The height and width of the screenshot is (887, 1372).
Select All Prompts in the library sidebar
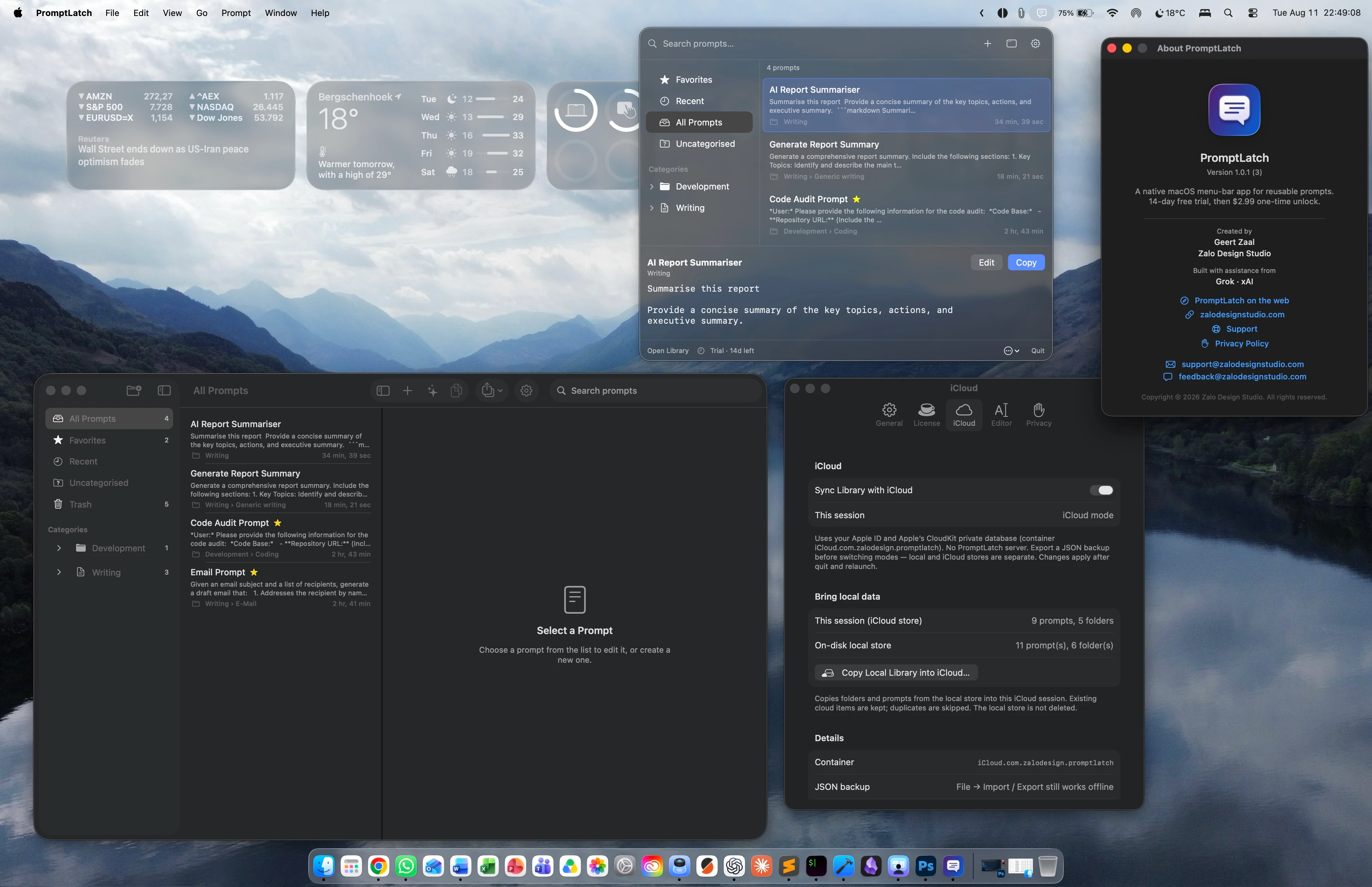(x=109, y=419)
